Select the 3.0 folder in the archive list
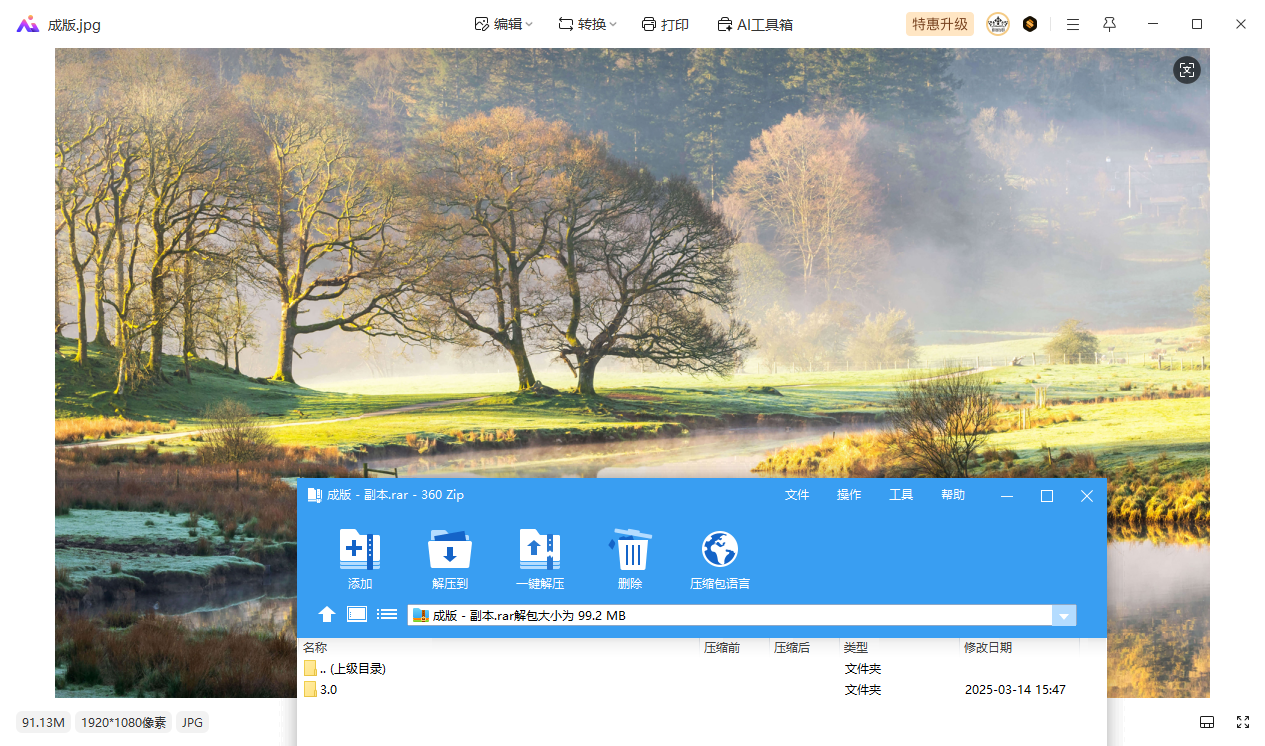 click(328, 690)
